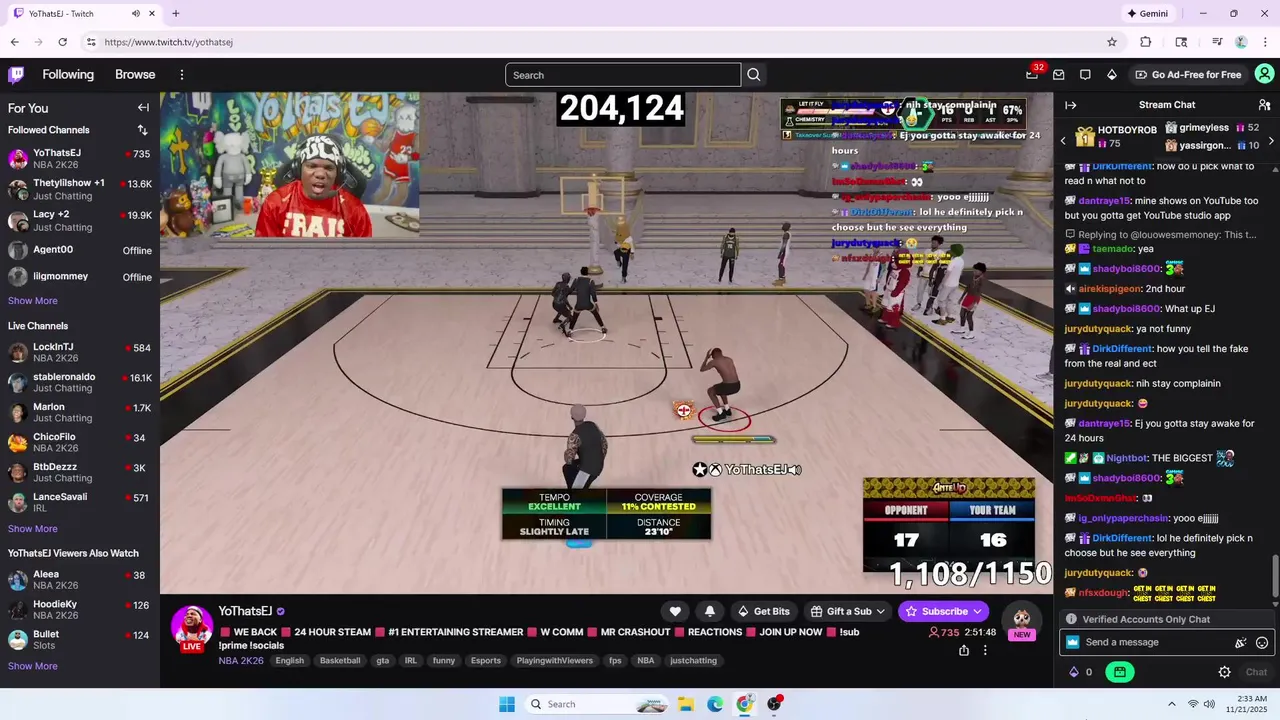Click the PlayingwithViewers tag

click(x=555, y=661)
